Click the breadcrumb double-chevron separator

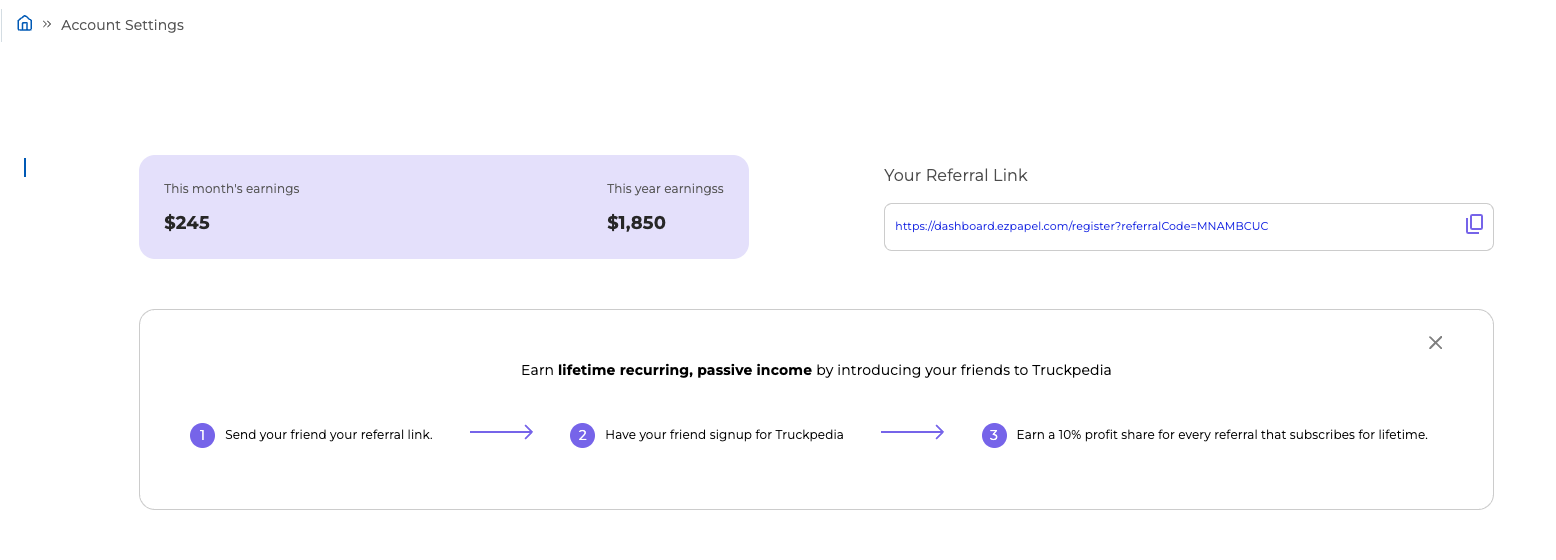click(47, 24)
